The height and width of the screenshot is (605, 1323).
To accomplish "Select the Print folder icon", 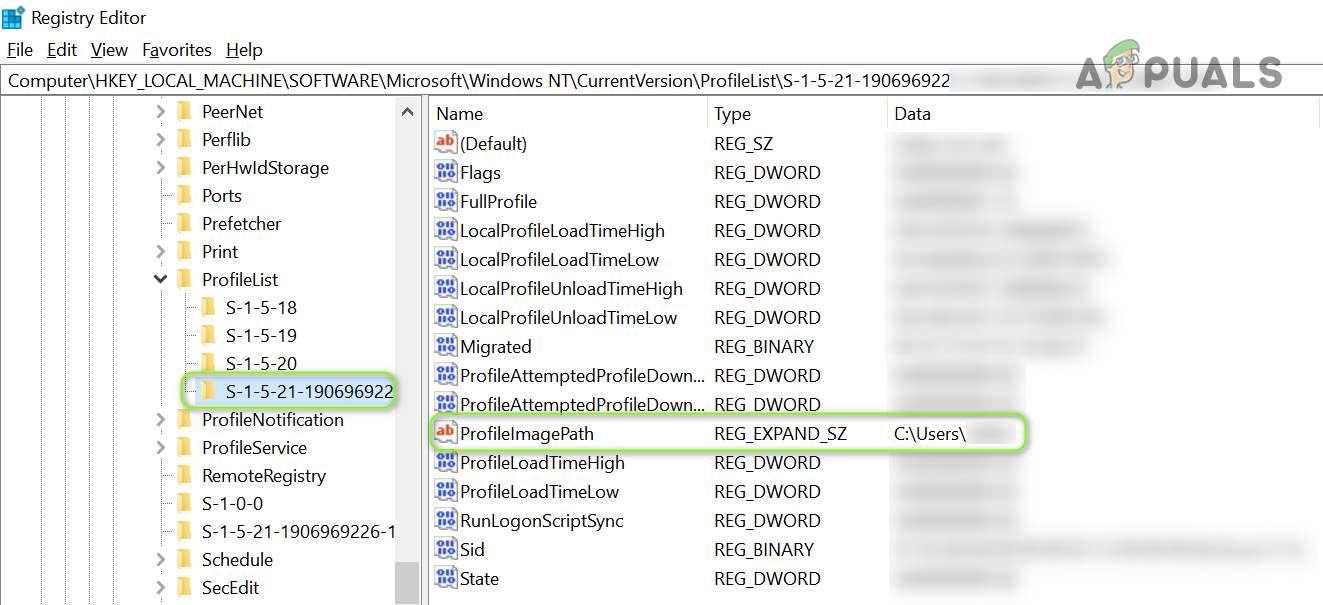I will point(184,252).
